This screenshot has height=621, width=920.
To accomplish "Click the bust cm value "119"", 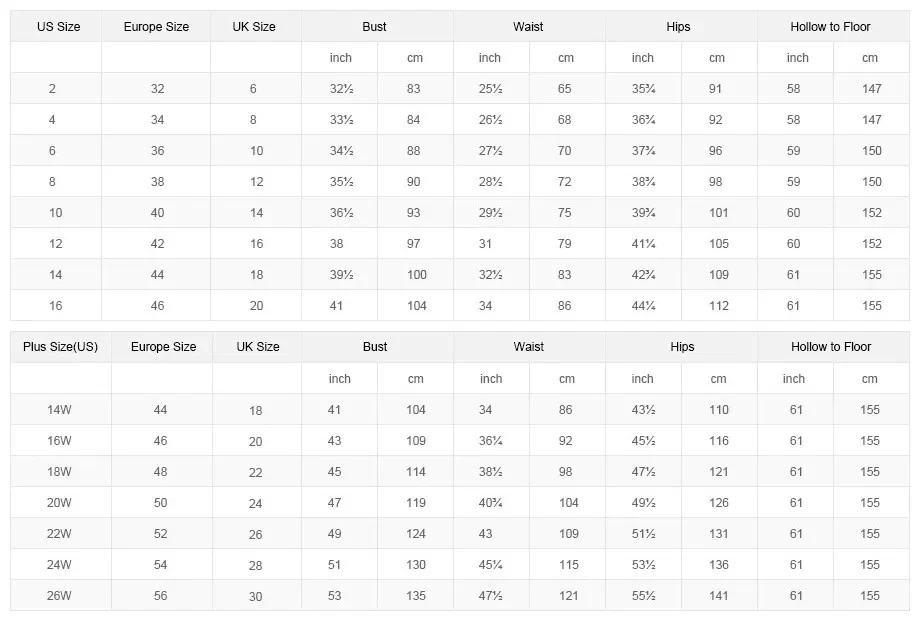I will click(x=416, y=503).
